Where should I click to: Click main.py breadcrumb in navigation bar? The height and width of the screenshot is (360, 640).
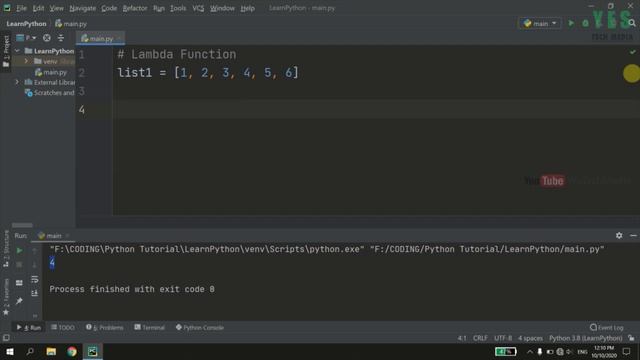click(x=71, y=24)
